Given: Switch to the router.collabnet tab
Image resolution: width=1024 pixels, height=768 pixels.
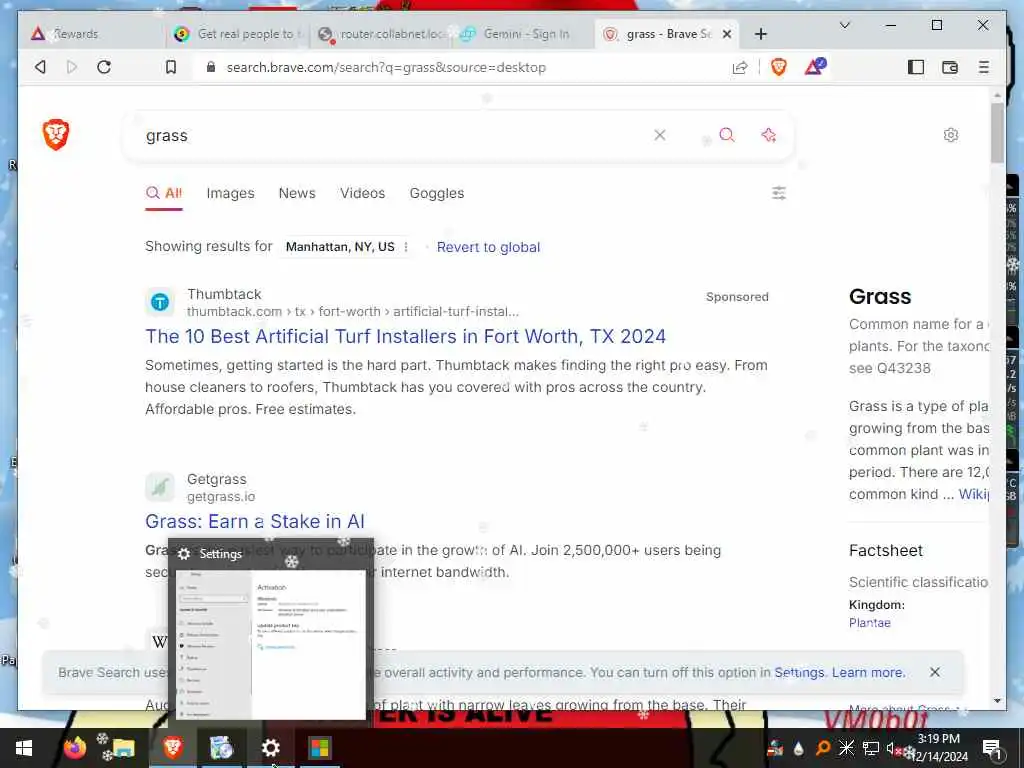Looking at the screenshot, I should coord(381,34).
